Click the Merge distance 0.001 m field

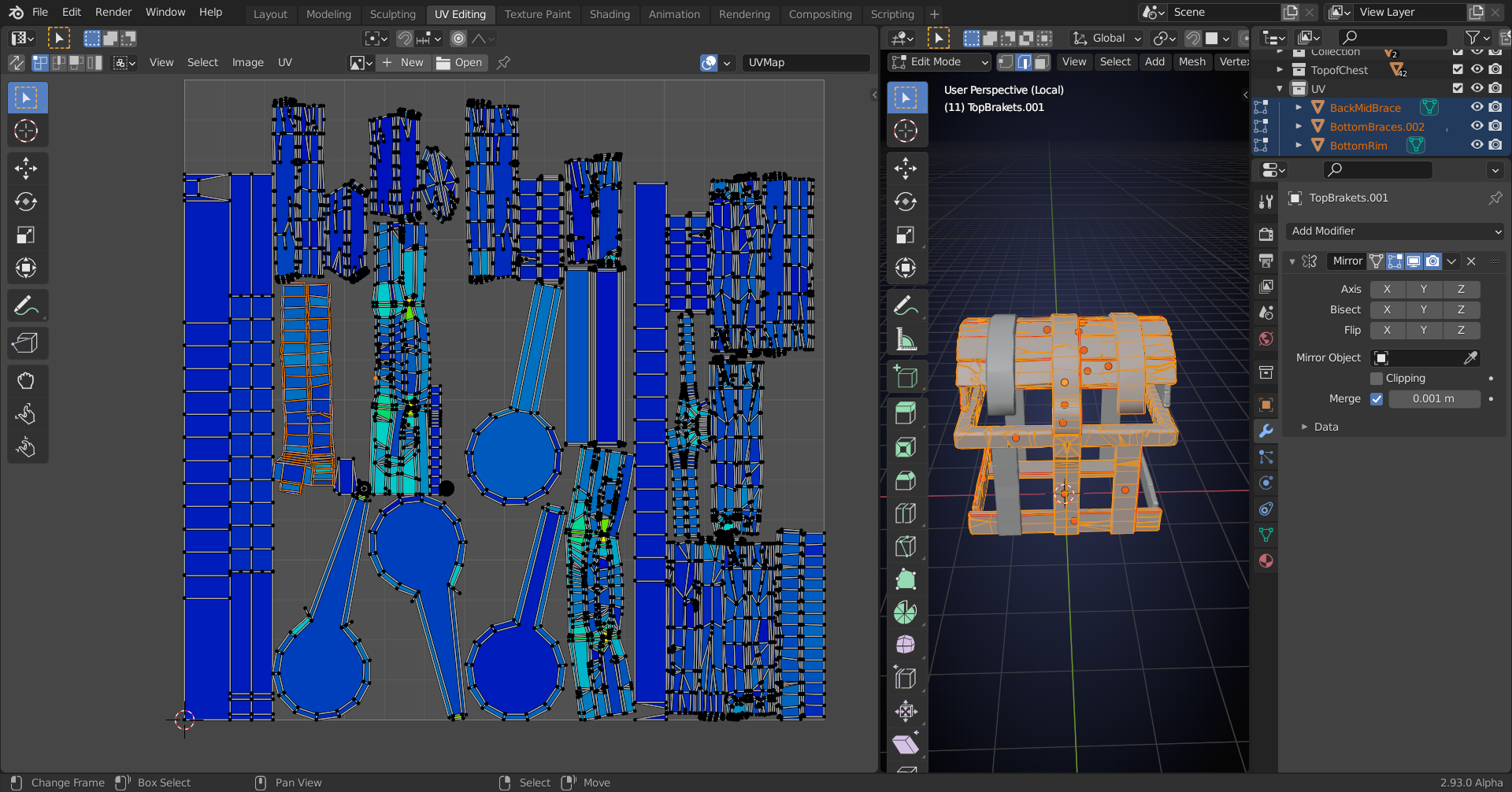click(1433, 399)
